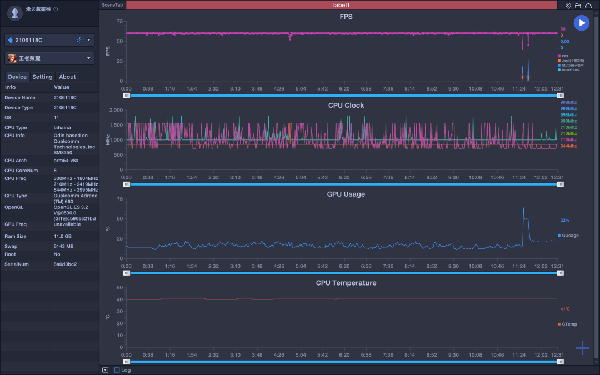The image size is (600, 375).
Task: Select the SceneTab label
Action: pyautogui.click(x=112, y=5)
